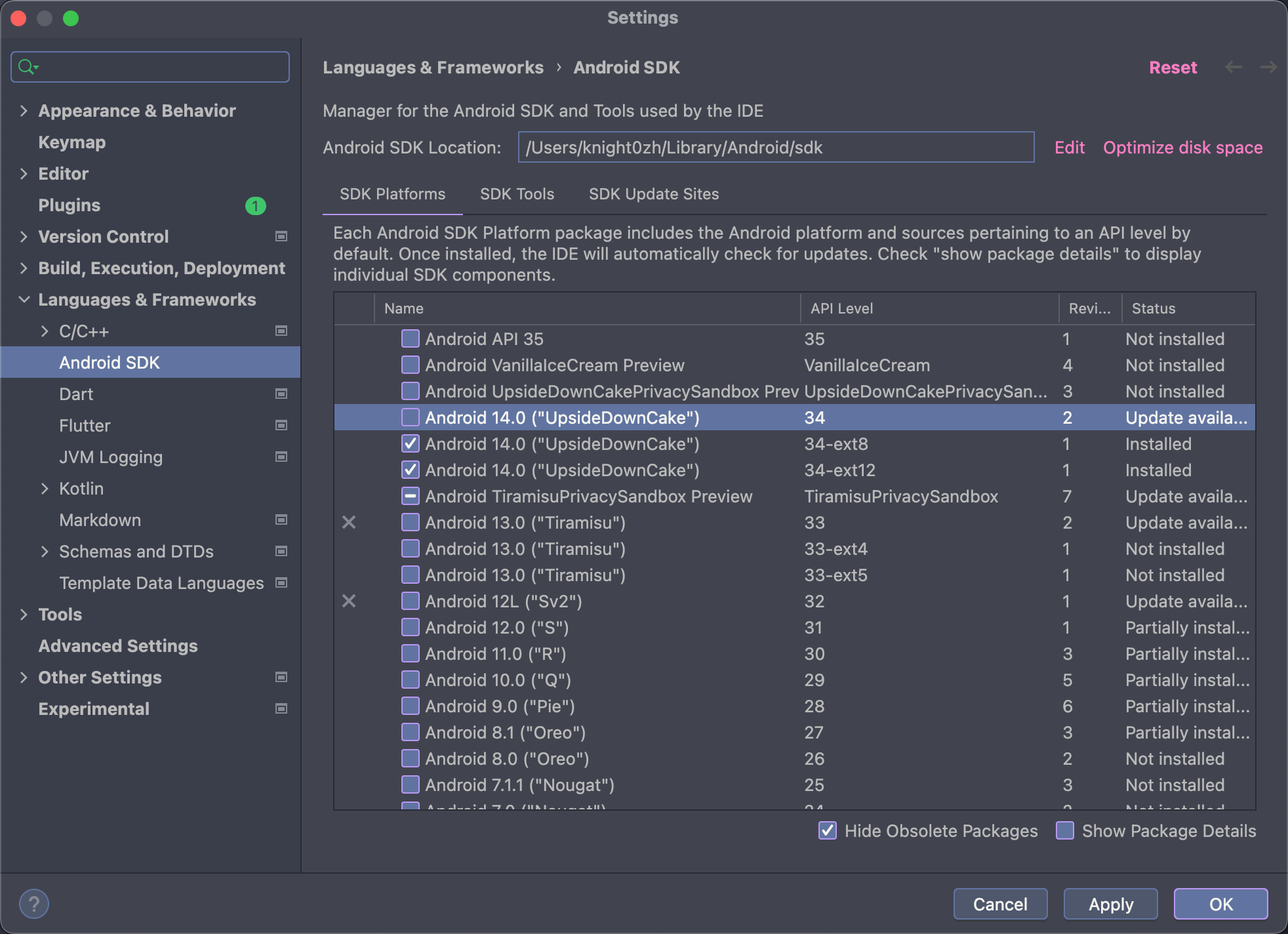Focus the settings search field

coord(150,67)
